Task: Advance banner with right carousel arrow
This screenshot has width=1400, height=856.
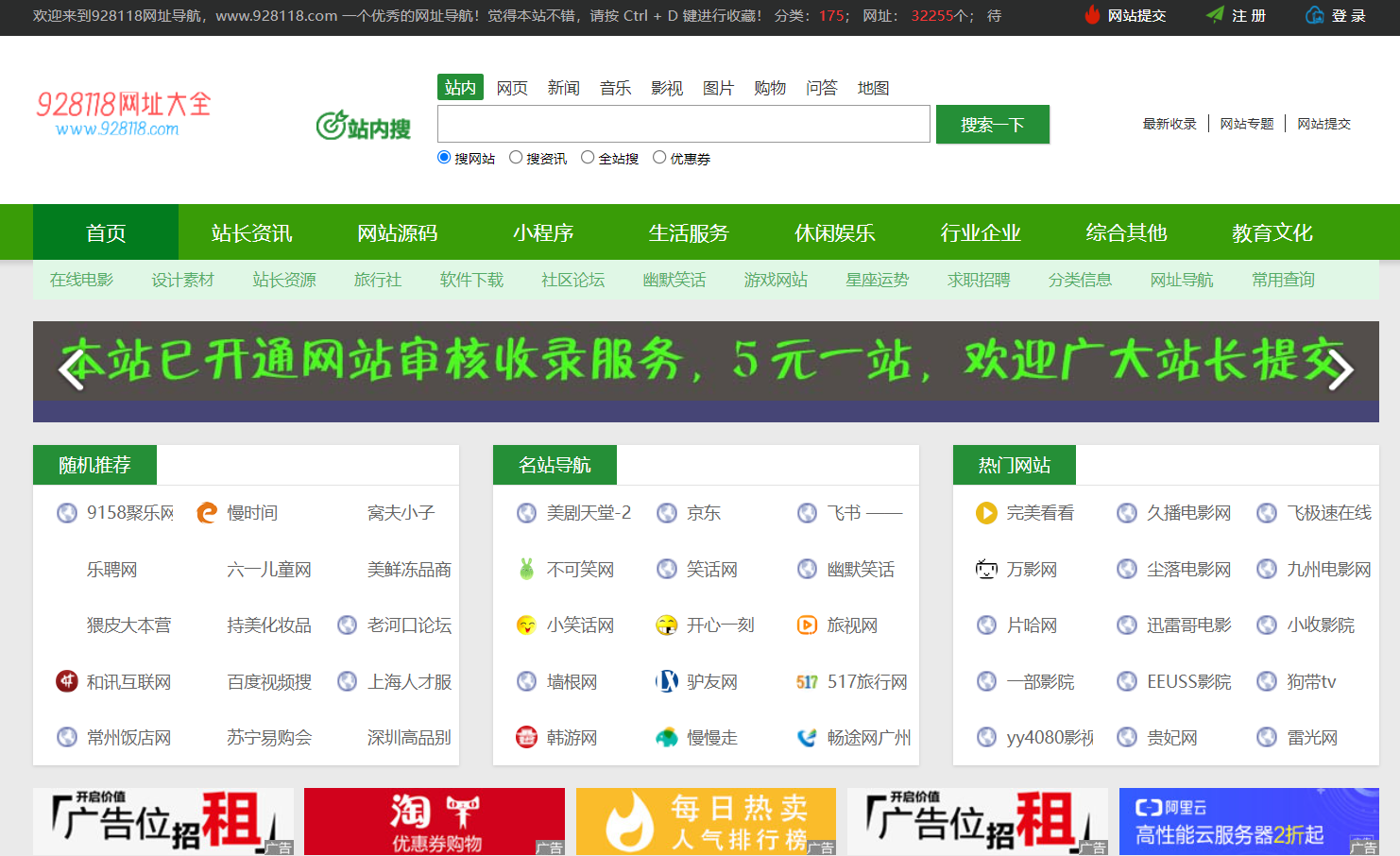Action: point(1340,371)
